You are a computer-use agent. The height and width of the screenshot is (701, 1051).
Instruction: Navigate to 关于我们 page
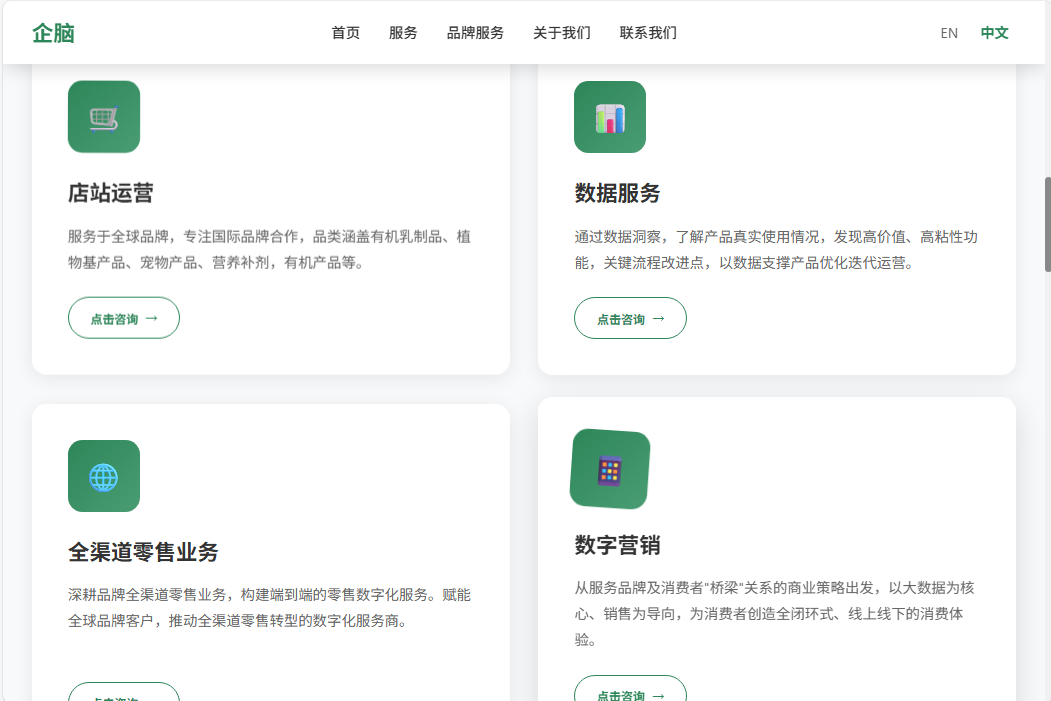point(562,33)
